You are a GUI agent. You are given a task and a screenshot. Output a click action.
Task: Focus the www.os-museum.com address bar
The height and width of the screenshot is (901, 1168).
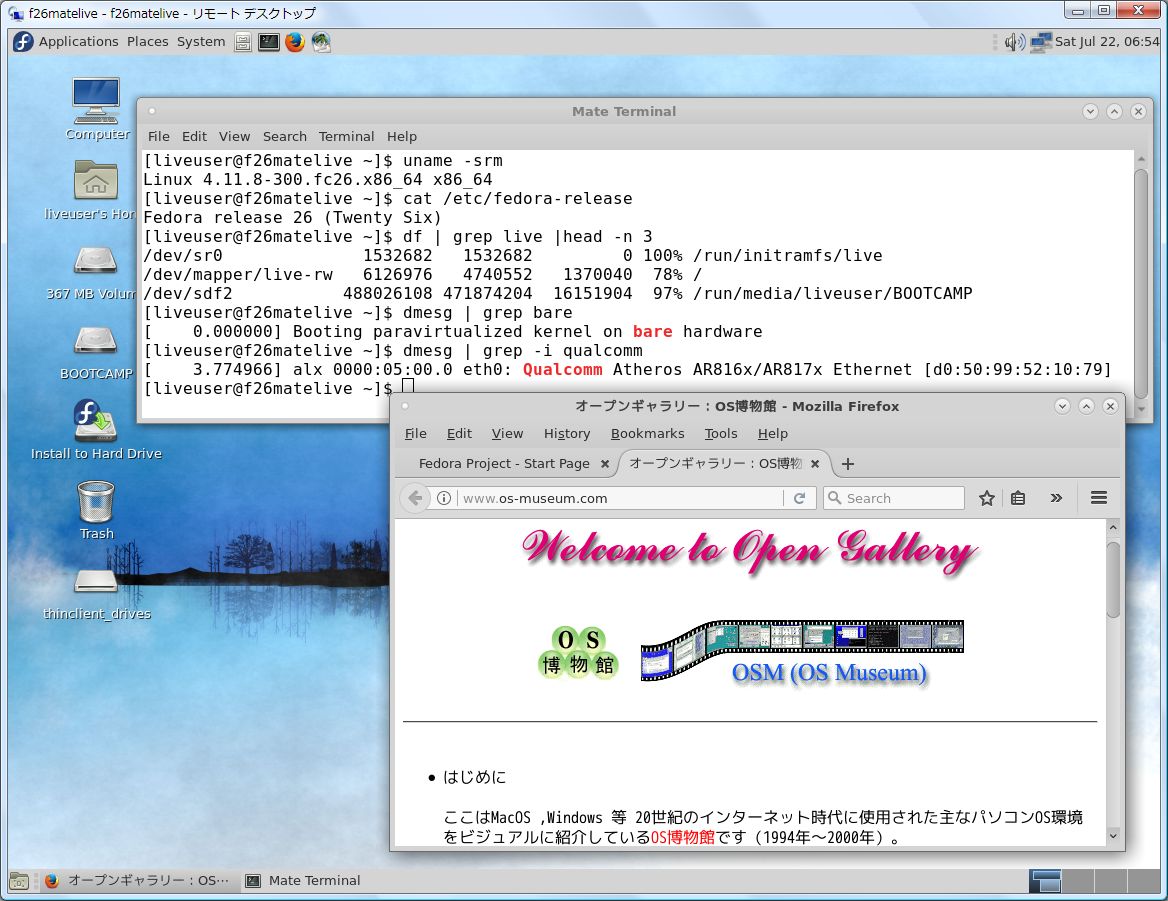[620, 498]
